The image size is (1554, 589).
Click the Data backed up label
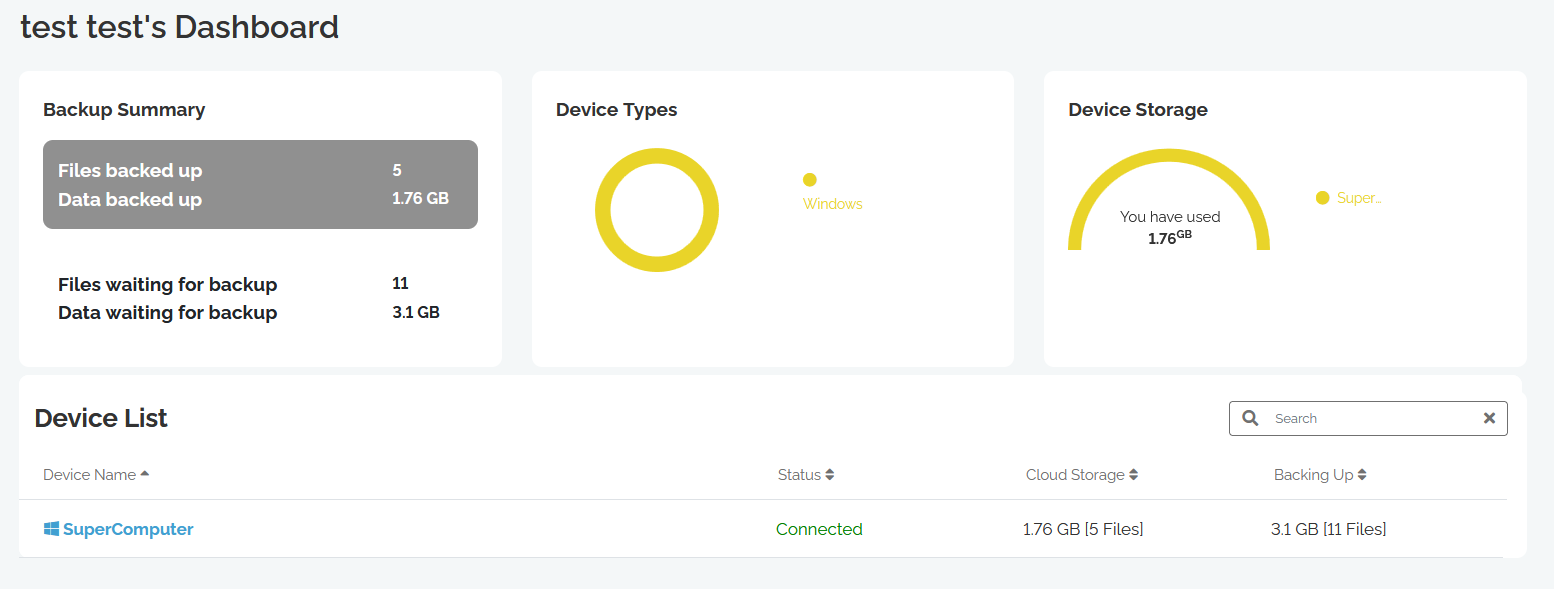[x=130, y=200]
